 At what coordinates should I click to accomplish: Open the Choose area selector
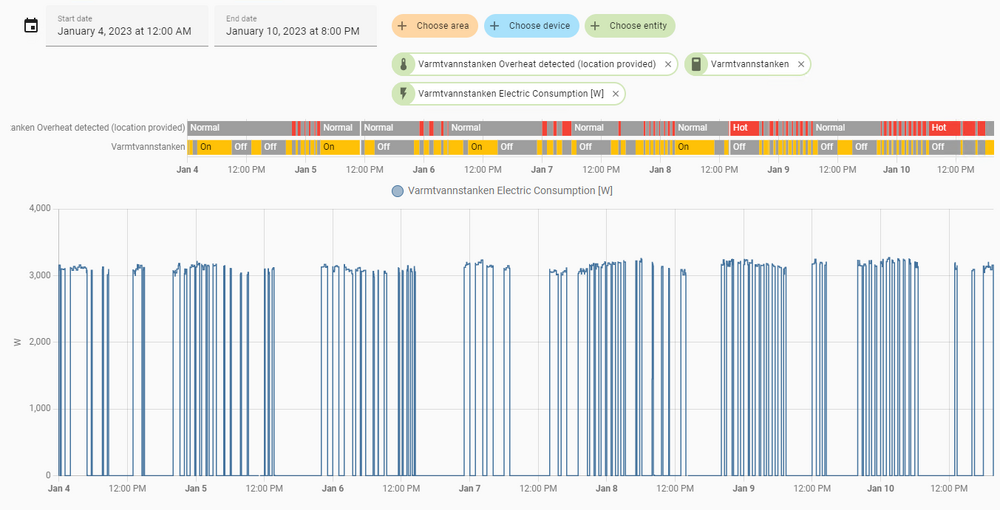pyautogui.click(x=434, y=26)
